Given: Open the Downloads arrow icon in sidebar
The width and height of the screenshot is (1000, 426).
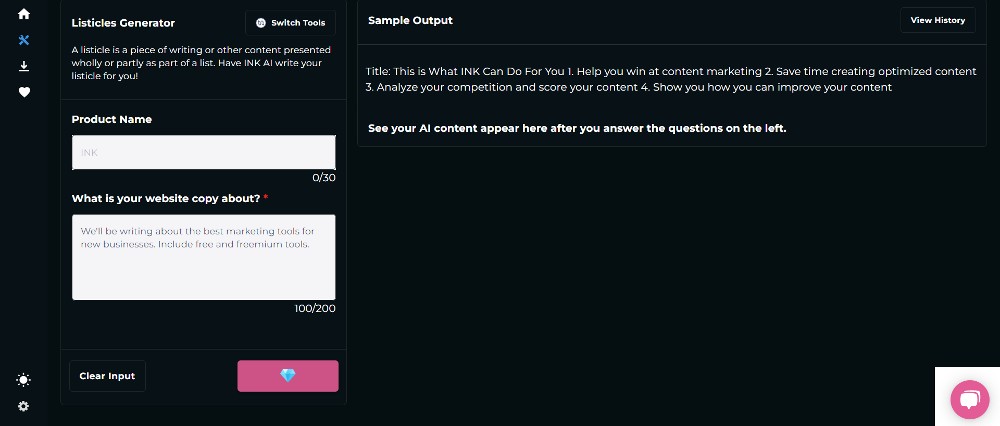Looking at the screenshot, I should (24, 66).
